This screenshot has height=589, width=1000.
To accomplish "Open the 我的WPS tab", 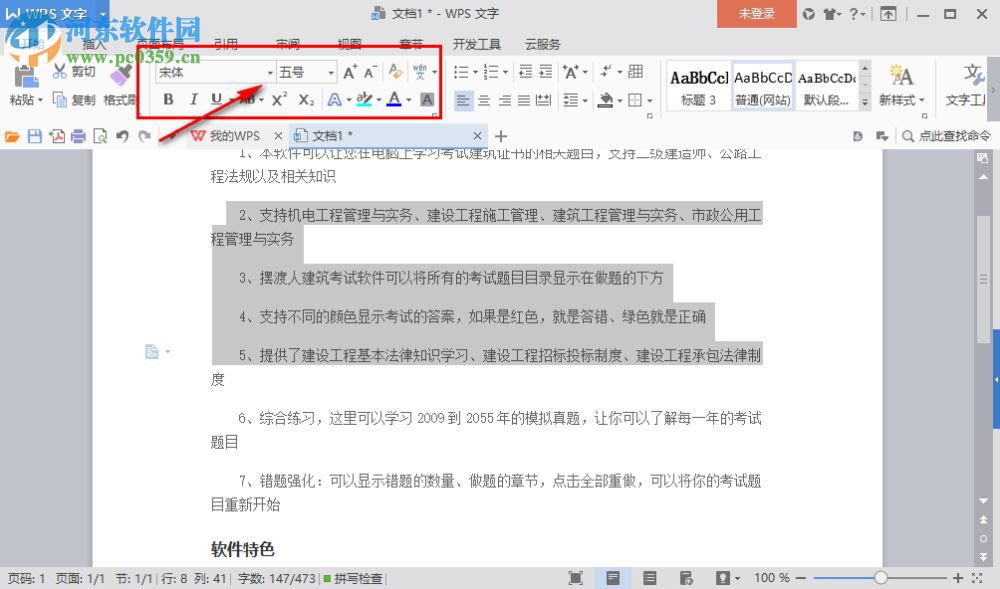I will pyautogui.click(x=234, y=134).
